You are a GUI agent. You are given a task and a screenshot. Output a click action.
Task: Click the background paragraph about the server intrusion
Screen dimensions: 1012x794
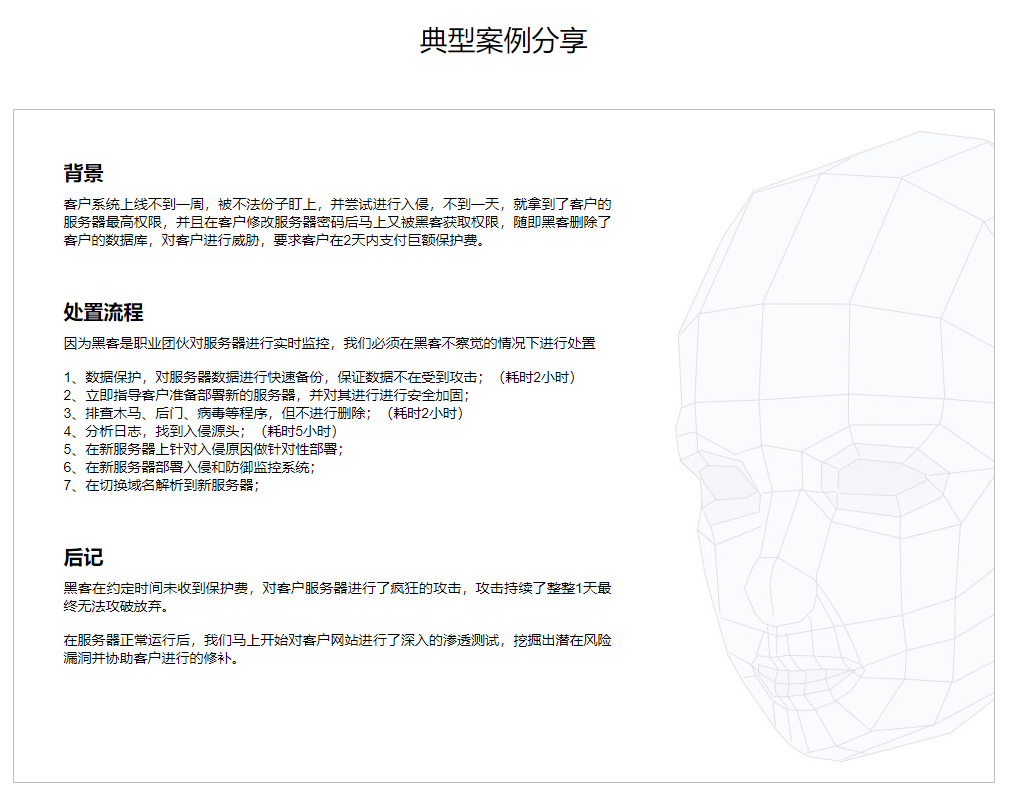click(x=337, y=222)
